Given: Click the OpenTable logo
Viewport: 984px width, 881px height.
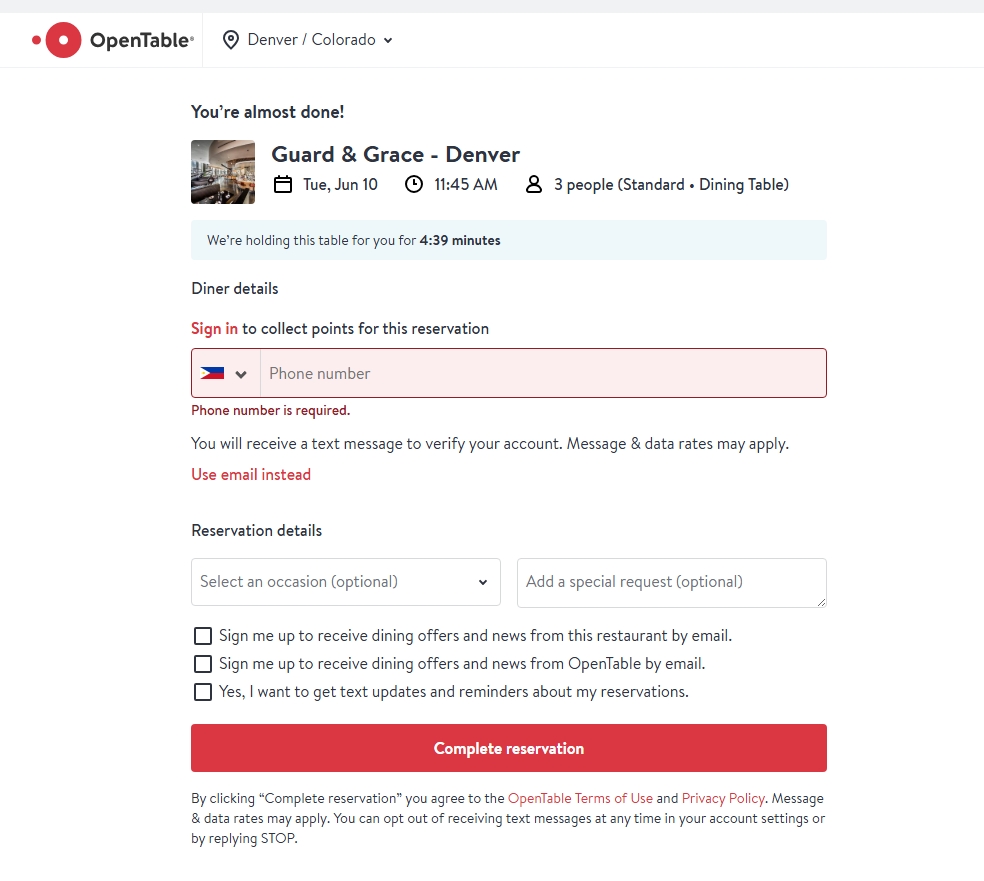Looking at the screenshot, I should 113,40.
